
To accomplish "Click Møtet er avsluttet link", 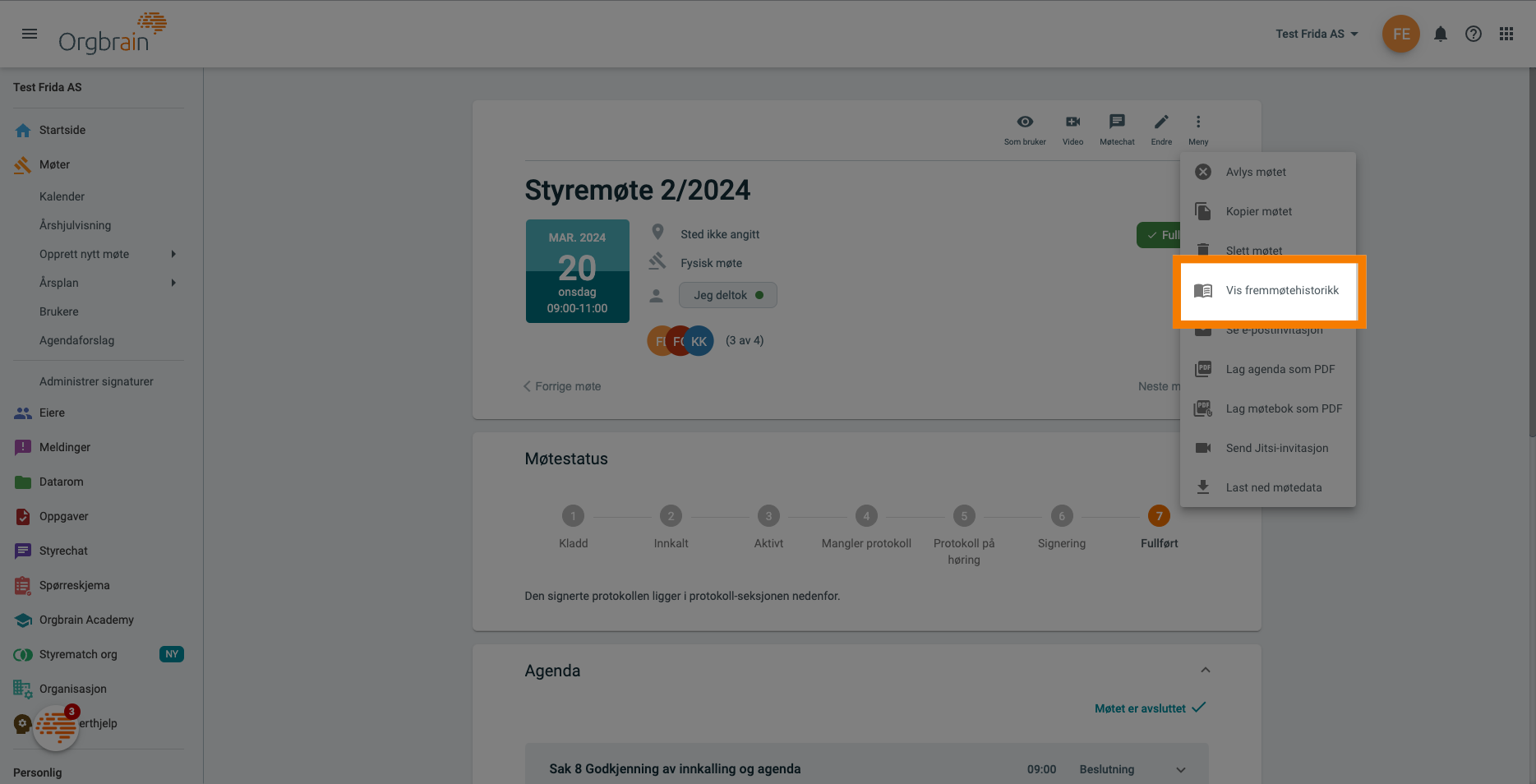I will point(1150,708).
